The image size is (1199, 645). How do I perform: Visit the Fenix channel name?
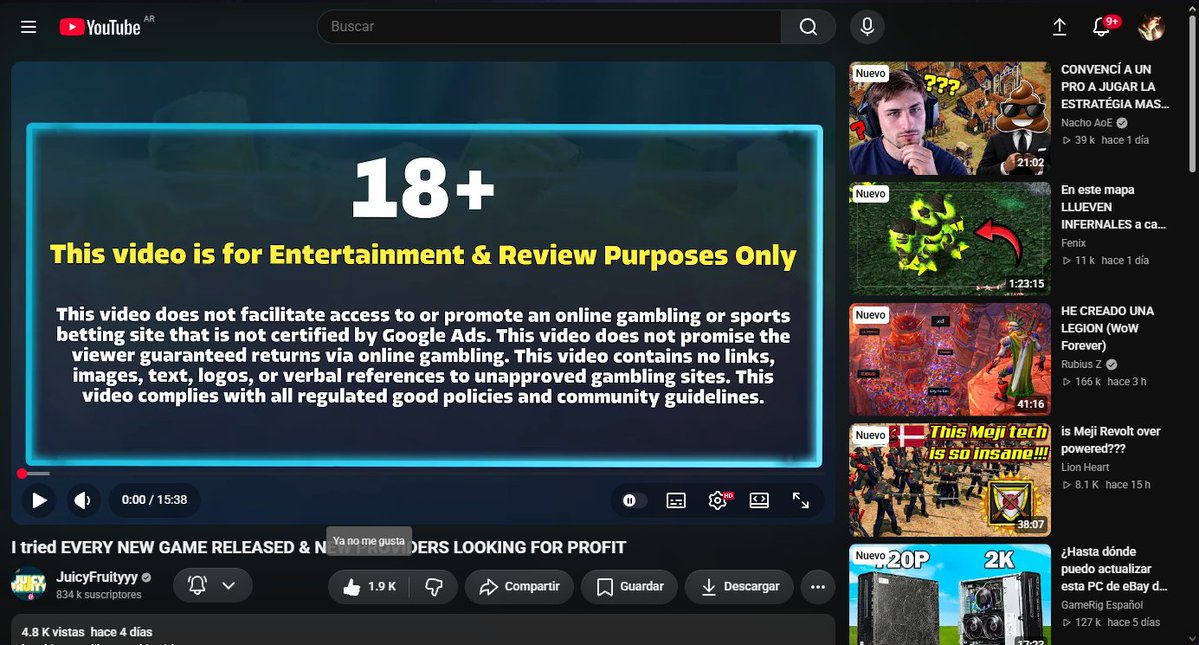(x=1074, y=243)
